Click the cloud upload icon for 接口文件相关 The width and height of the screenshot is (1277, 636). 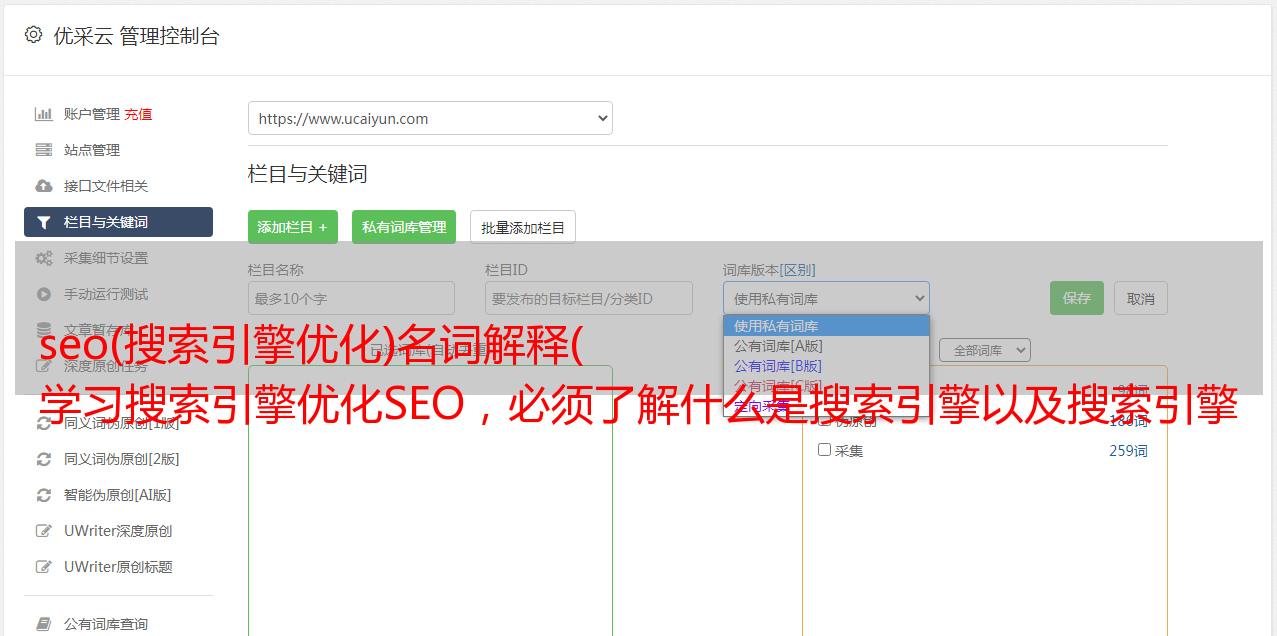(43, 186)
